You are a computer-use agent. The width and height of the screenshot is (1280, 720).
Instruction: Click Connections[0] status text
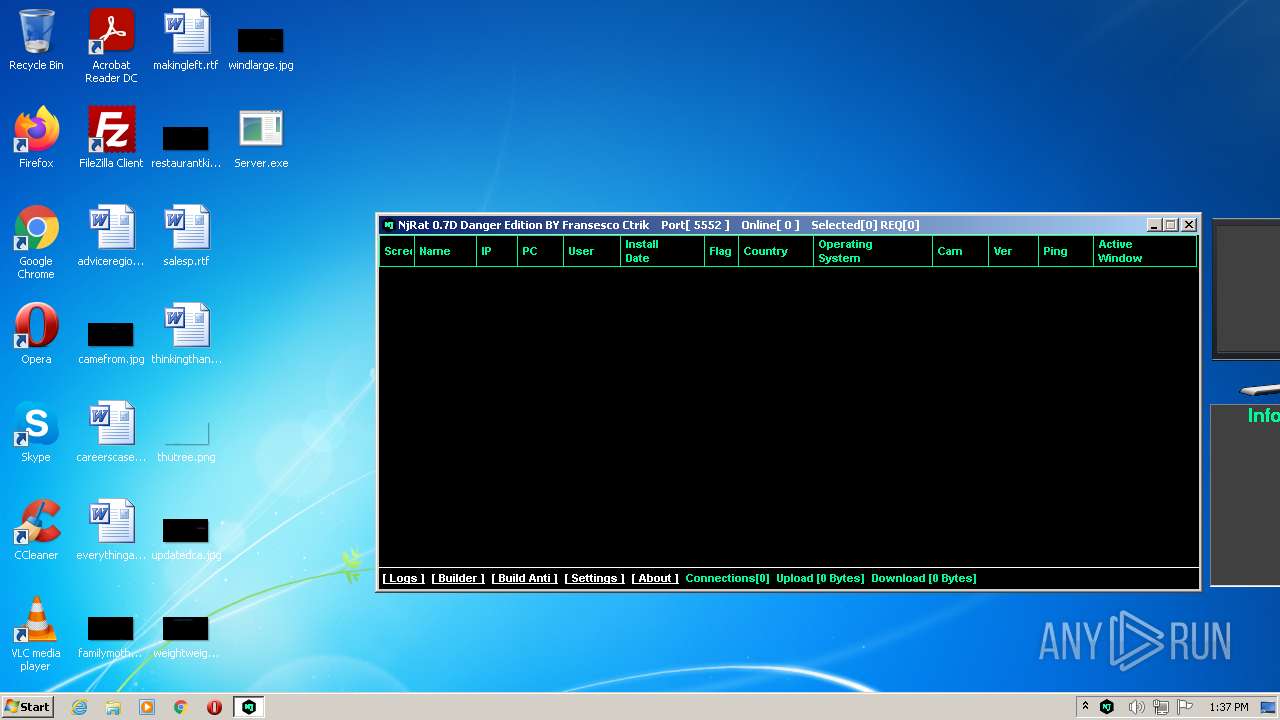click(727, 578)
